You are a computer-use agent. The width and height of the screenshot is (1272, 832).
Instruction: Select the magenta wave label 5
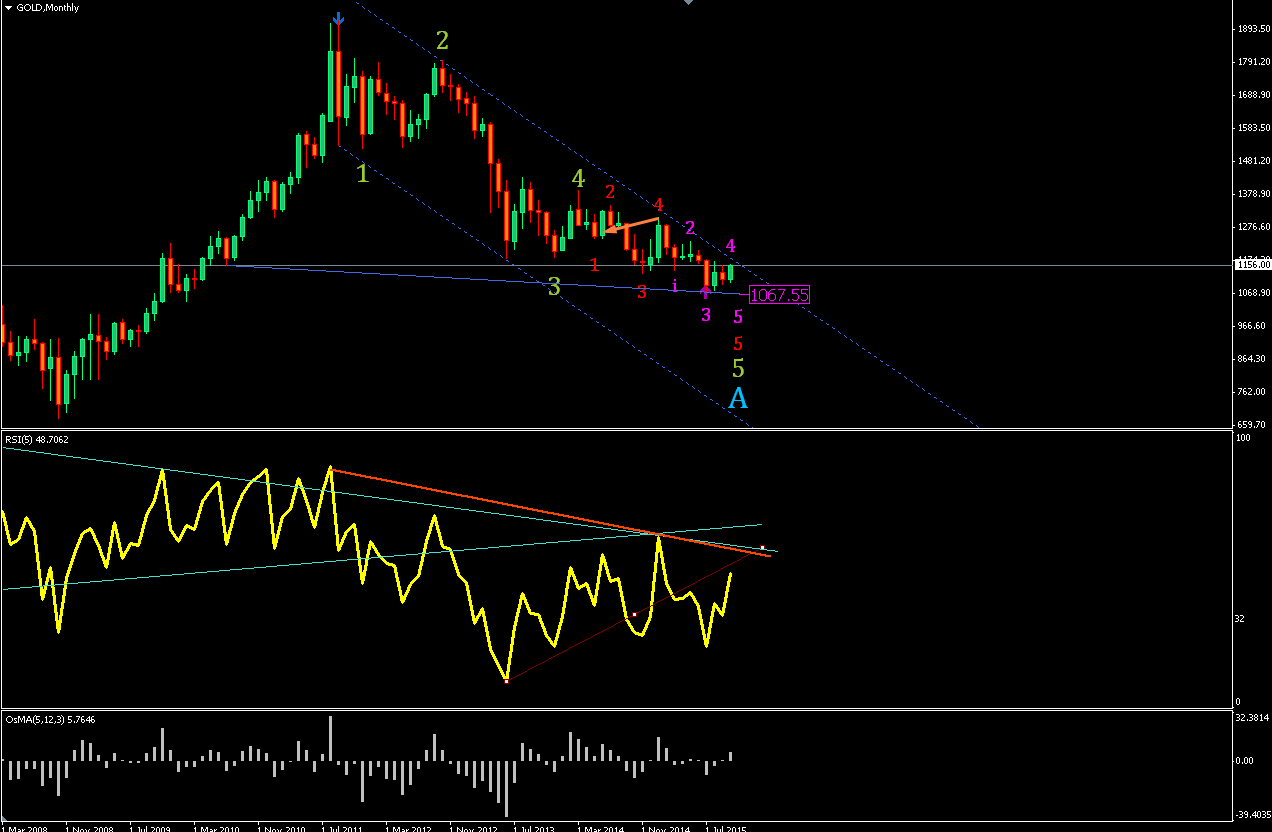[738, 317]
